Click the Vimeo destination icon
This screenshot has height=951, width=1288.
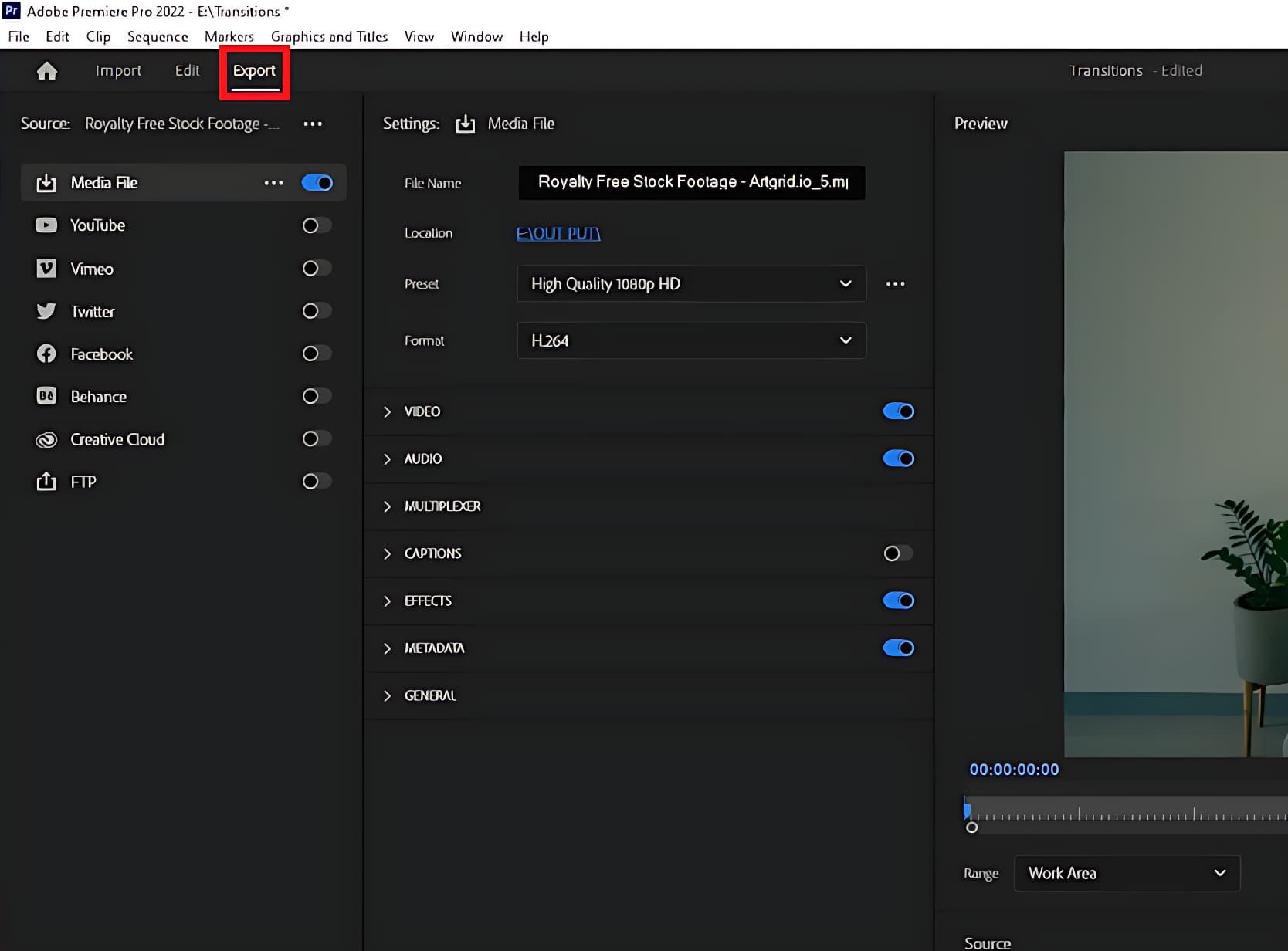click(x=46, y=269)
